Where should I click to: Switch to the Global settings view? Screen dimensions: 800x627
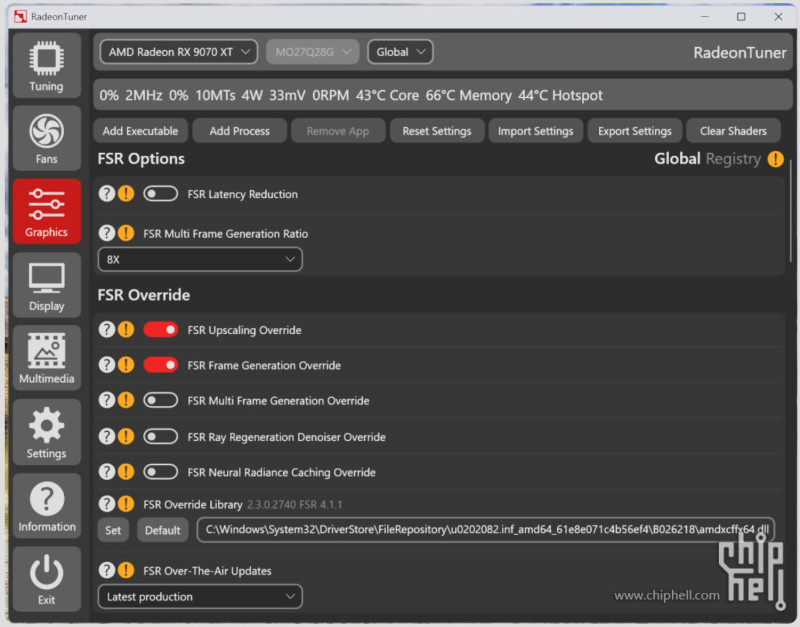point(677,159)
